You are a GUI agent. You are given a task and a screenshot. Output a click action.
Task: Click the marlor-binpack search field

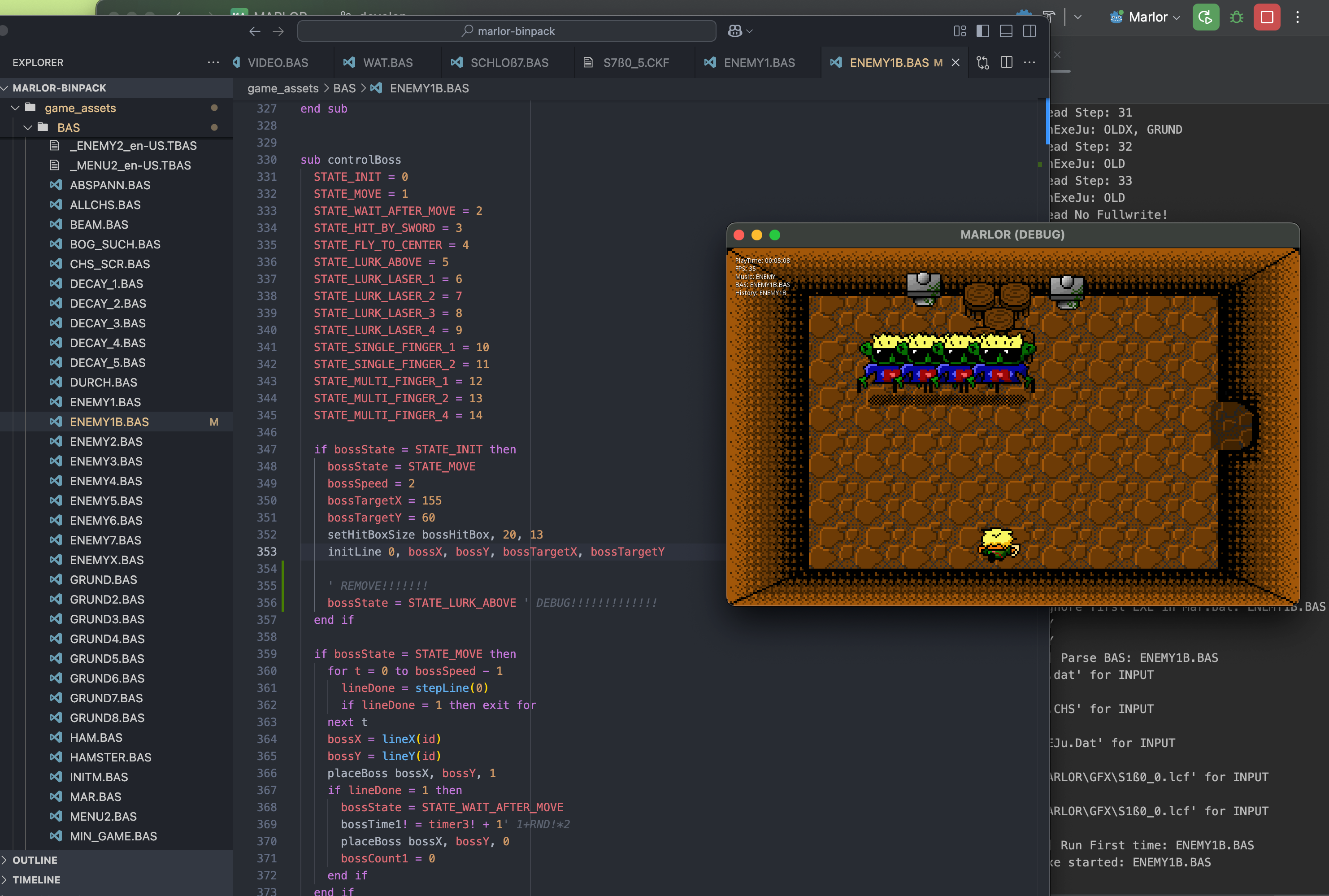click(x=507, y=31)
